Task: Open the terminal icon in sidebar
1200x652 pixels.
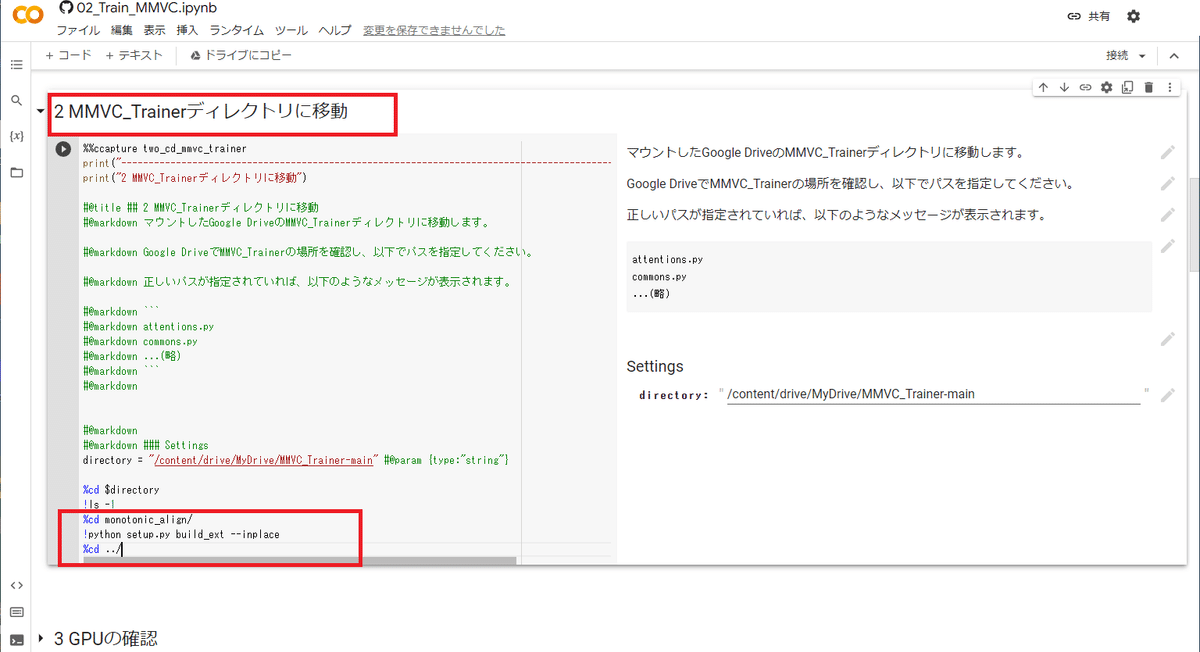Action: coord(16,639)
